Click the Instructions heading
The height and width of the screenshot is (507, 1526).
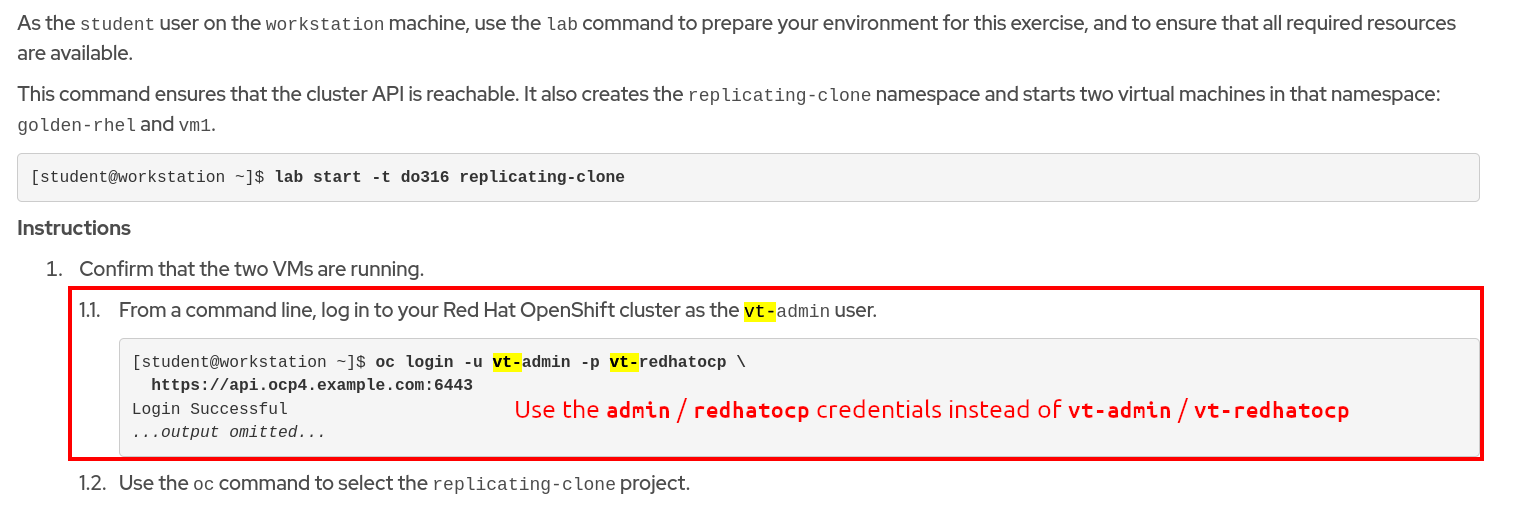pyautogui.click(x=74, y=228)
